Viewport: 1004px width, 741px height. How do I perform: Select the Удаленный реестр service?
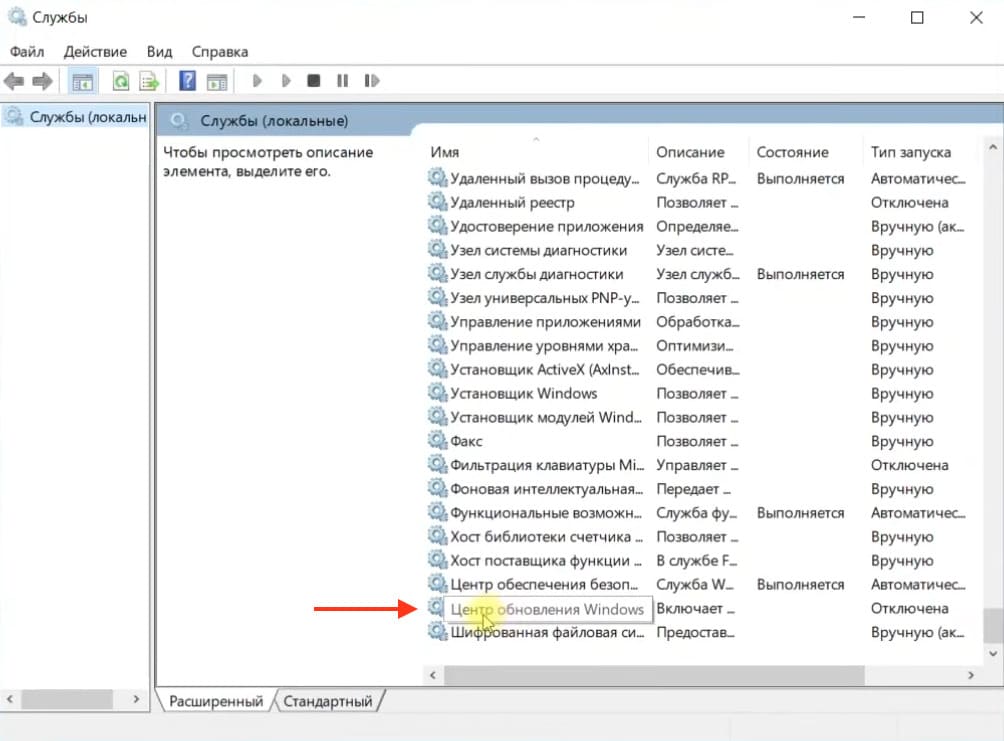pos(697,202)
